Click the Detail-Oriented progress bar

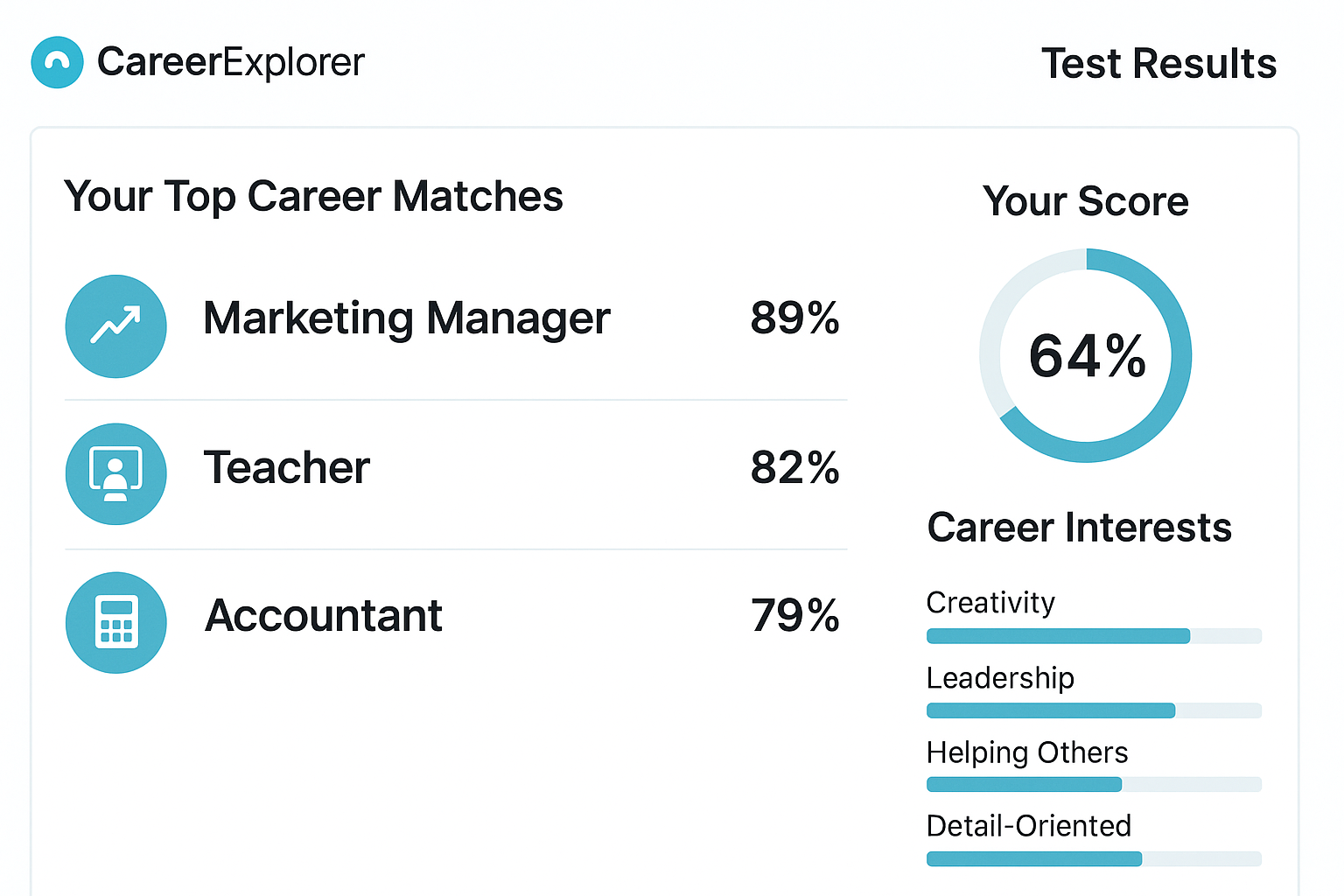coord(1094,859)
